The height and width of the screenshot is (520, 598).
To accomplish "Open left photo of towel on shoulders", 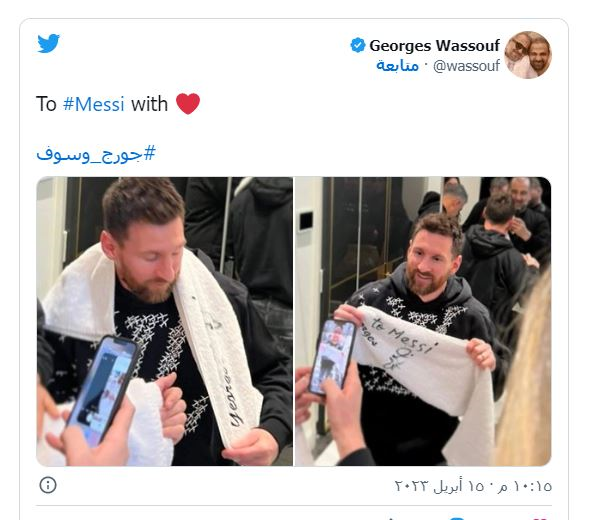I will (164, 321).
